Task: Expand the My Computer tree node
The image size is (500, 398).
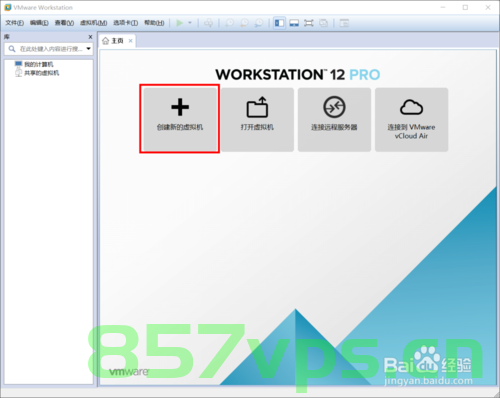Action: 33,64
